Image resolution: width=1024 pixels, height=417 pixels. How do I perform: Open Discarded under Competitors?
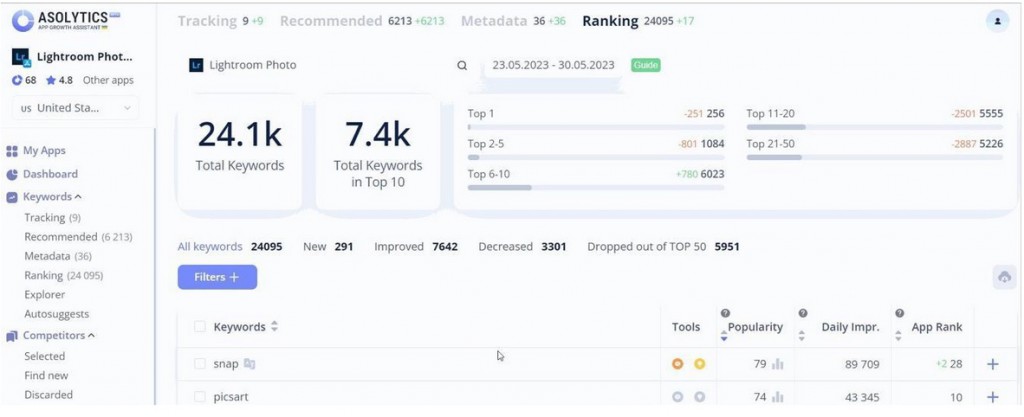point(48,395)
